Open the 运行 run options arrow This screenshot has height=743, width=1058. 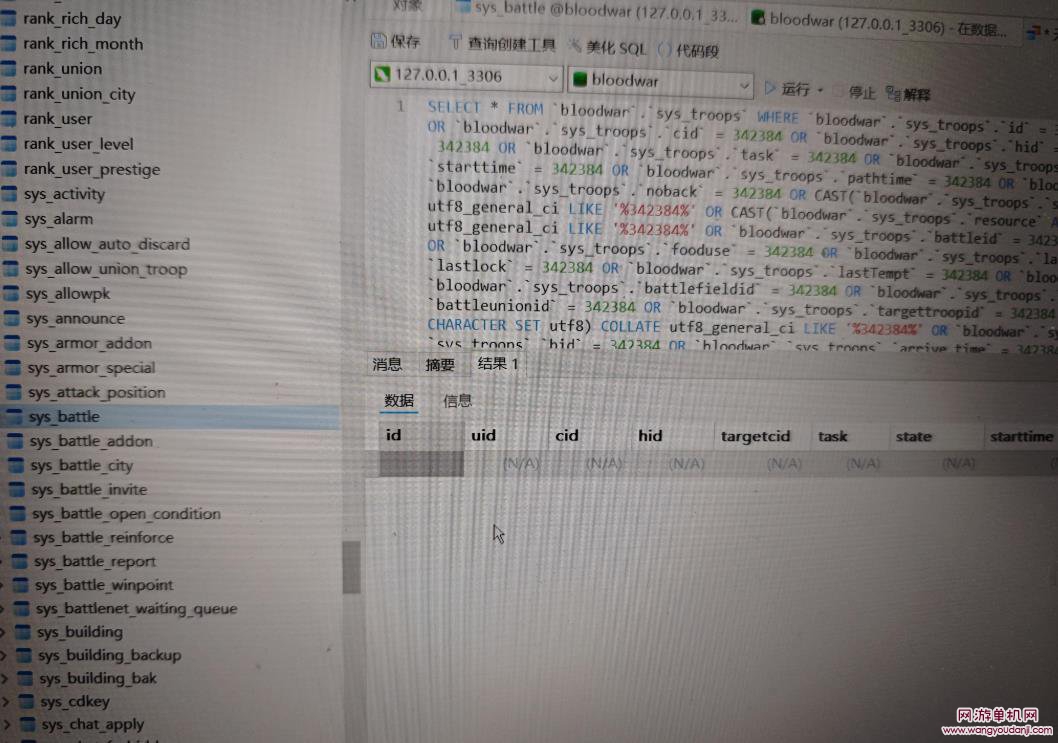820,91
